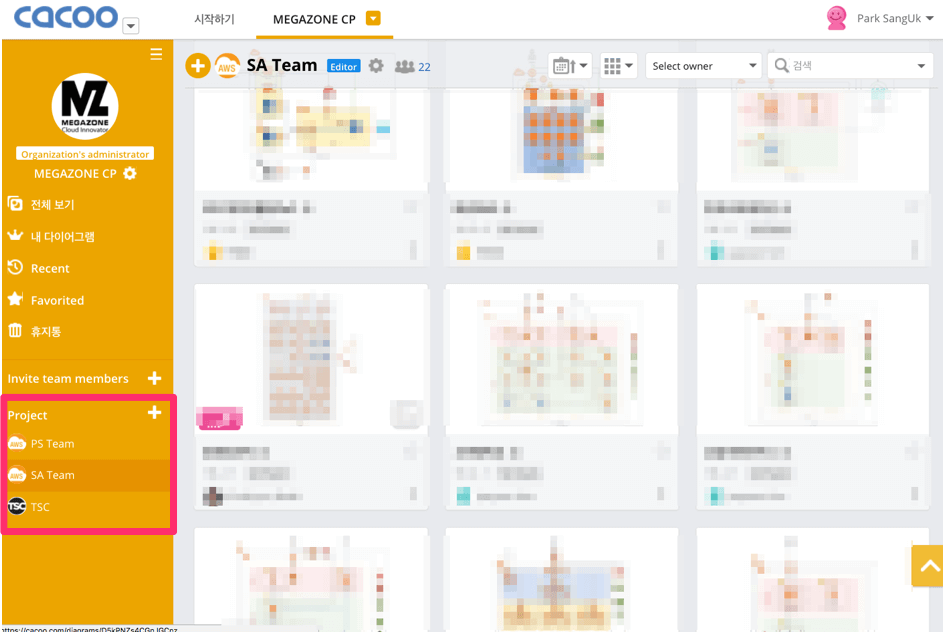
Task: Open dropdown next to Cacoo logo
Action: pyautogui.click(x=130, y=27)
